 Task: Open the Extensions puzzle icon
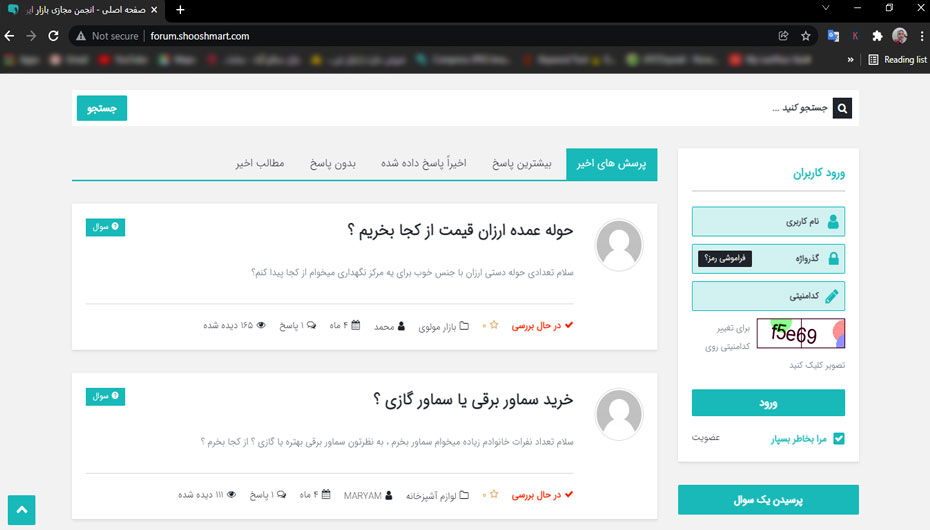[877, 36]
